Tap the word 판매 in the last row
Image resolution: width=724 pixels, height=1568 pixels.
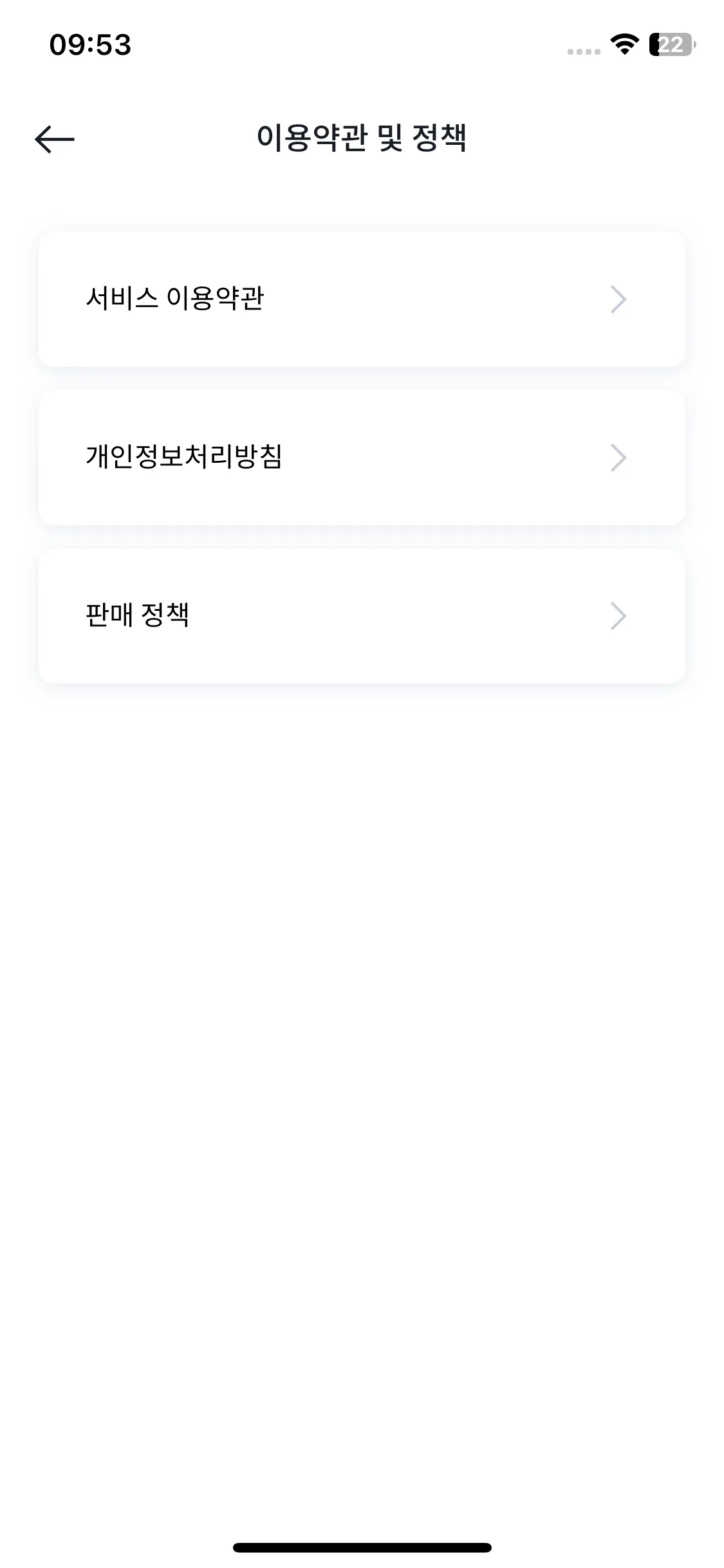click(x=109, y=615)
